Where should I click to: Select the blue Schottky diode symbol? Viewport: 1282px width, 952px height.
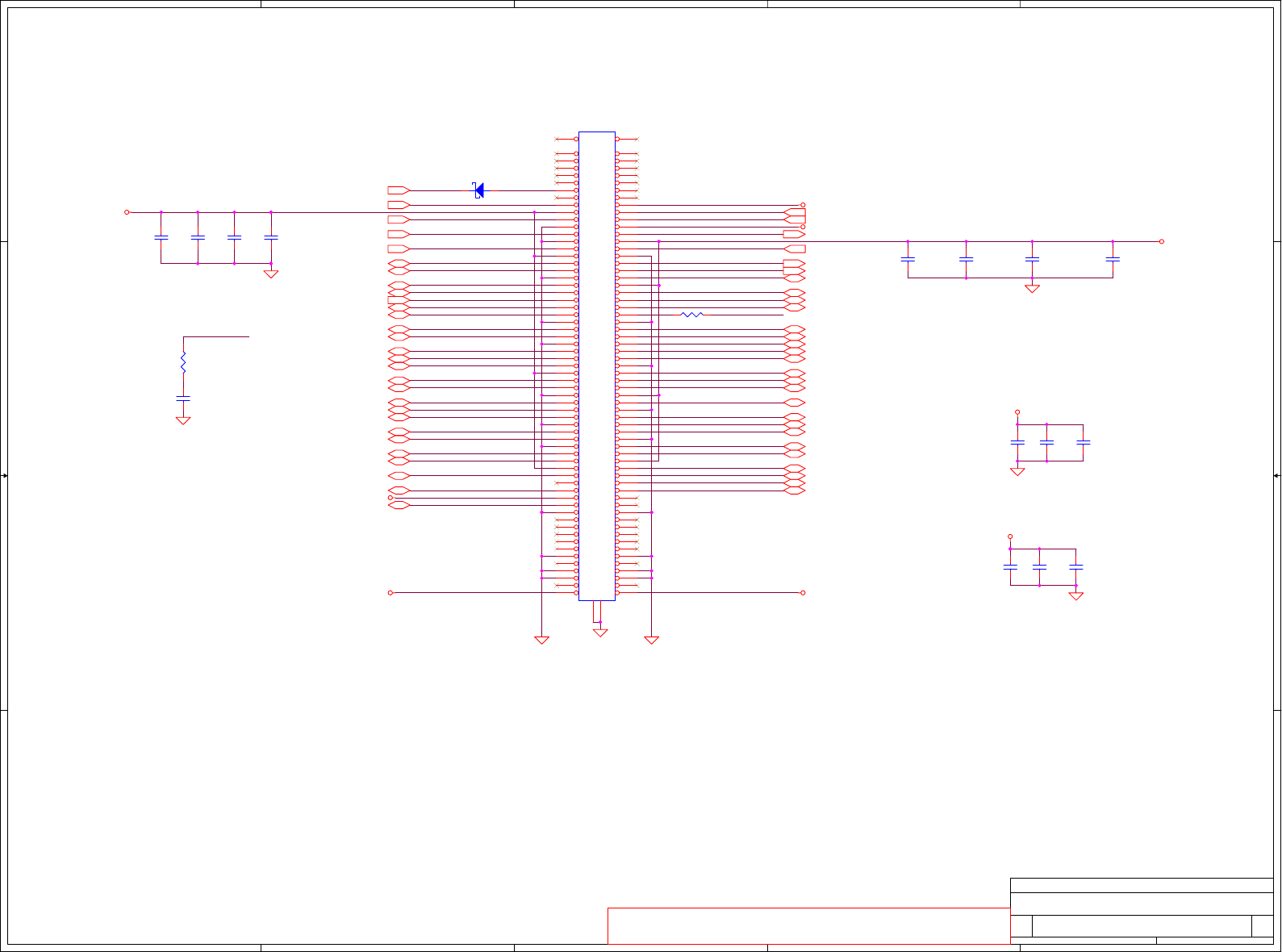pyautogui.click(x=478, y=190)
